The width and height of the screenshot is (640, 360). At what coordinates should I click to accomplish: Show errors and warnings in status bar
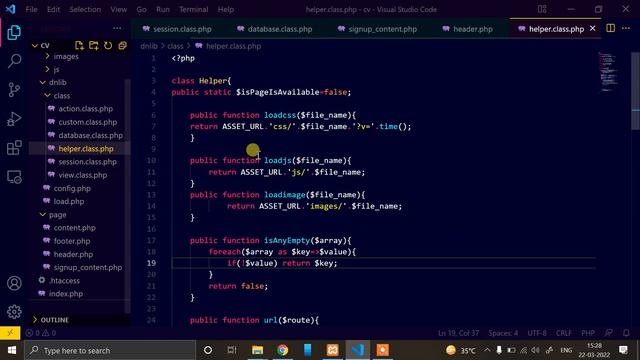pyautogui.click(x=41, y=333)
